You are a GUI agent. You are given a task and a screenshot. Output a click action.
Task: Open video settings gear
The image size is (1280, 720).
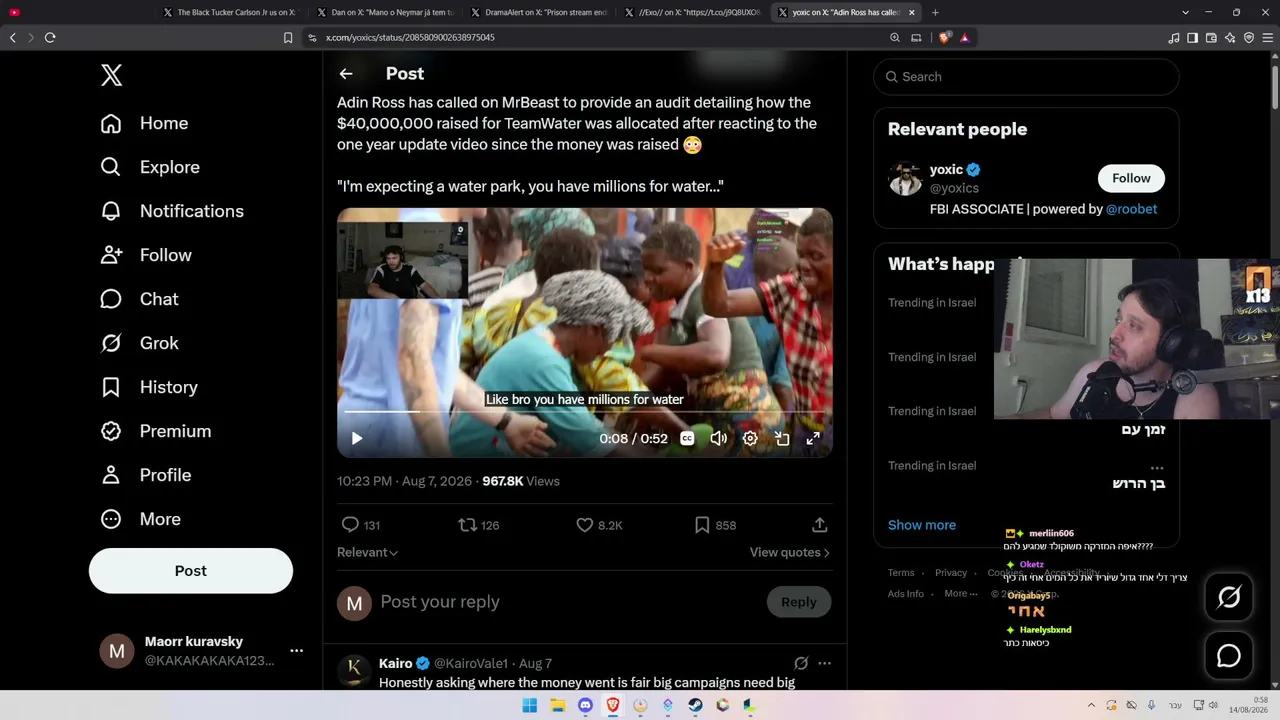point(750,438)
